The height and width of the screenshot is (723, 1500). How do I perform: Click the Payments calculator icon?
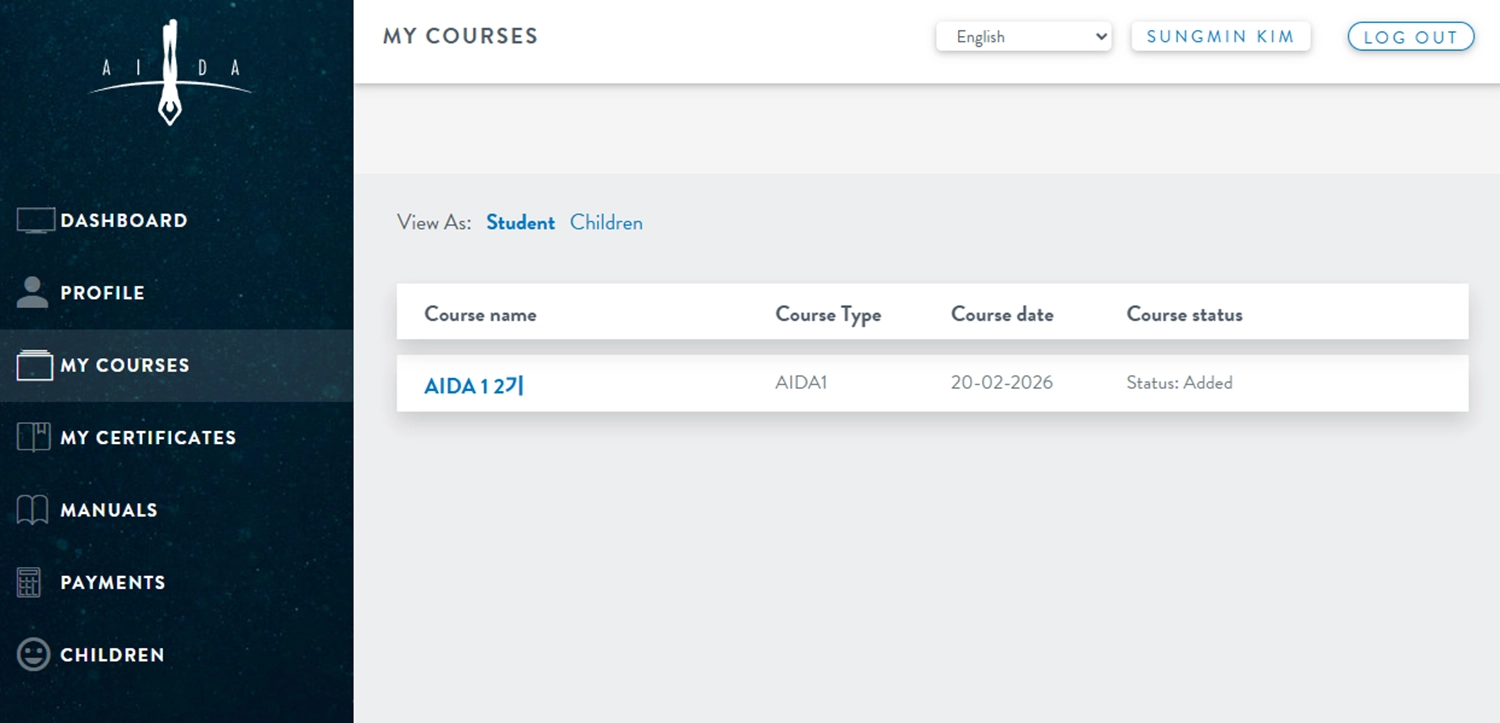click(x=29, y=582)
